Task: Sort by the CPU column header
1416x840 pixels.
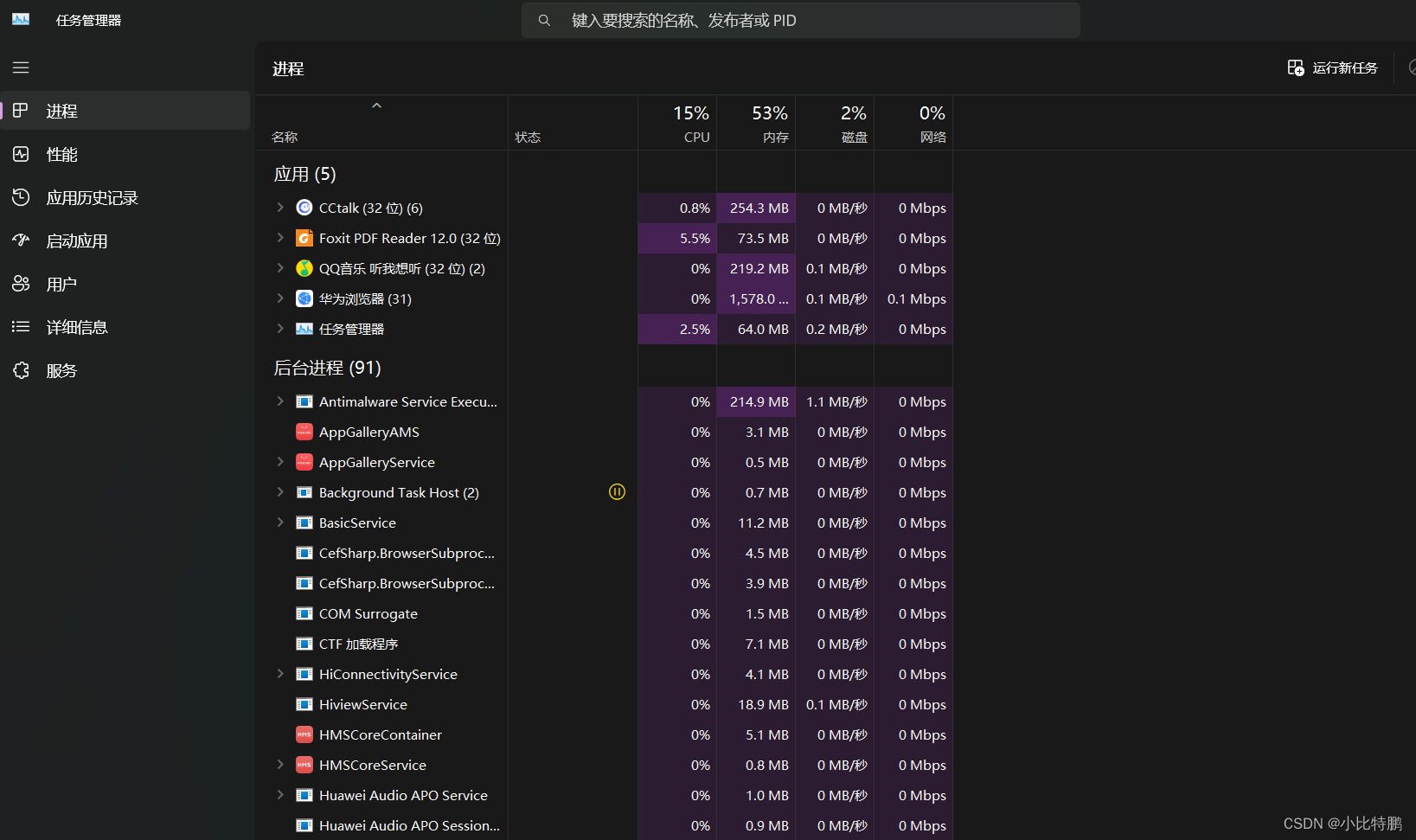Action: point(677,123)
